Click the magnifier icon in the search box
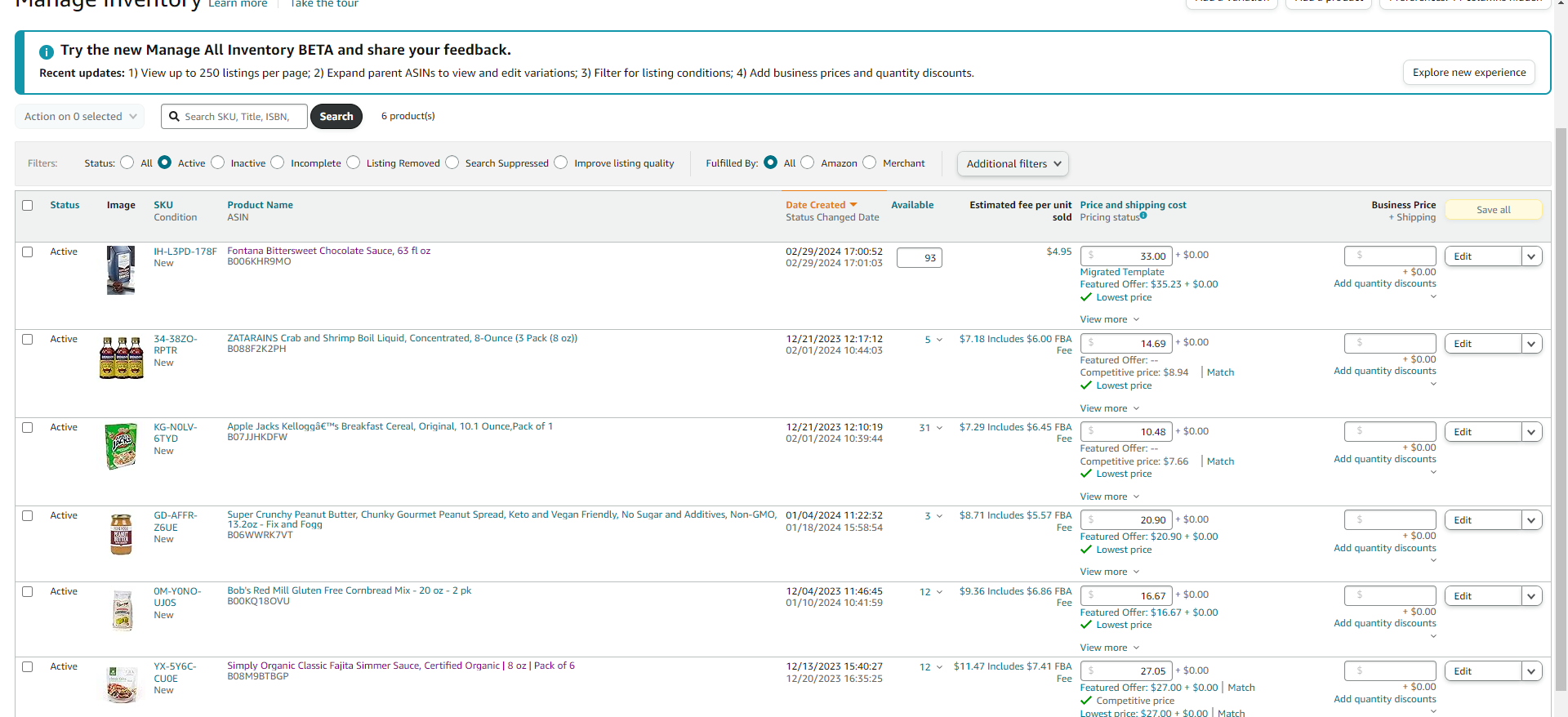Image resolution: width=1568 pixels, height=717 pixels. [174, 117]
